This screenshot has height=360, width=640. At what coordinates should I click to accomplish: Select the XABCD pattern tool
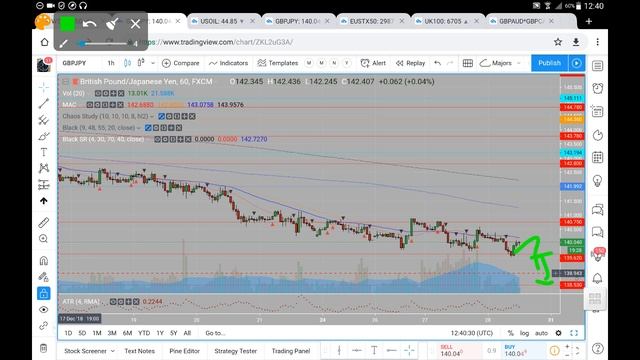44,168
